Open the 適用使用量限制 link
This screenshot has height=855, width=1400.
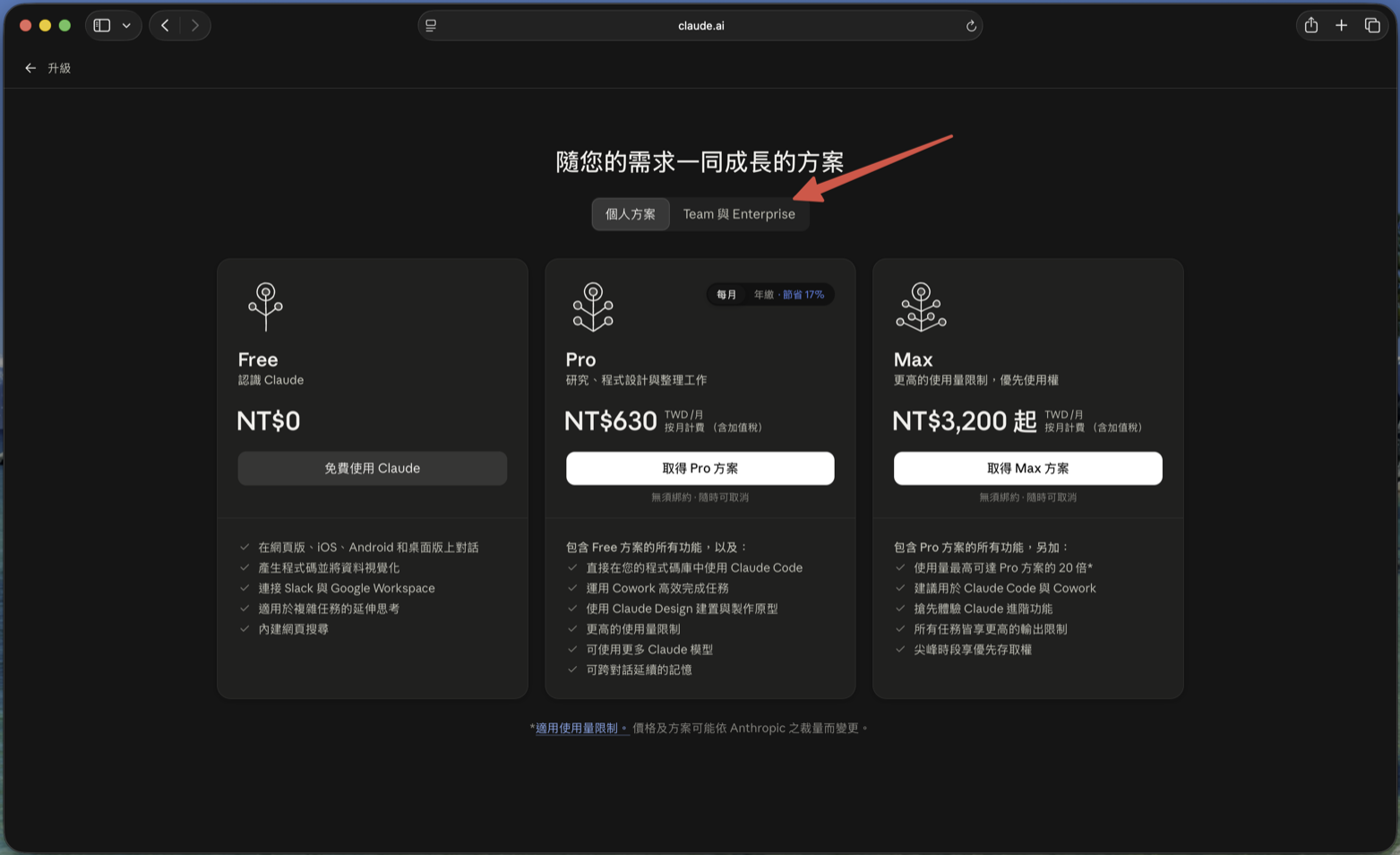point(581,729)
